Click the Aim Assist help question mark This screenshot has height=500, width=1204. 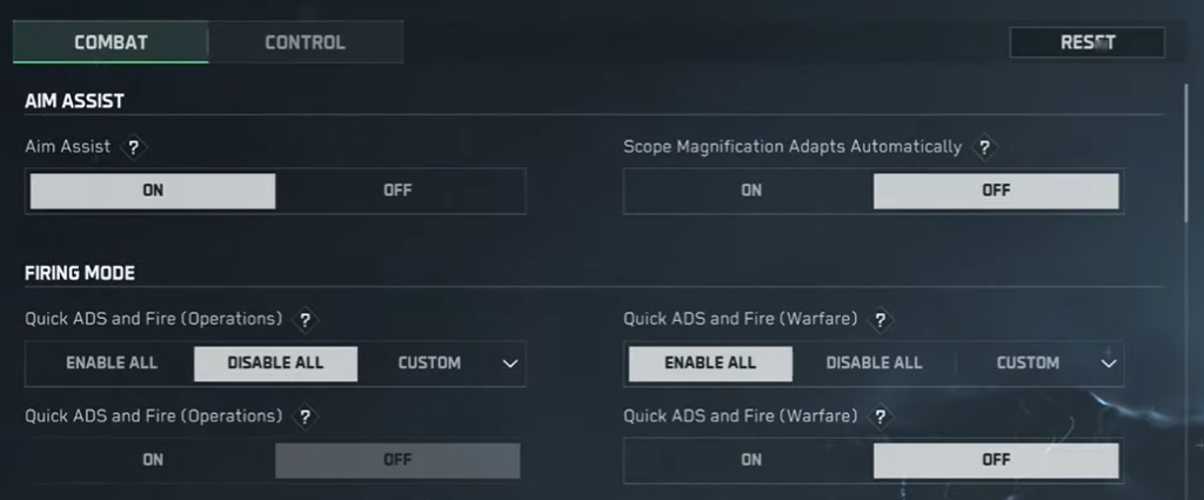pyautogui.click(x=134, y=148)
